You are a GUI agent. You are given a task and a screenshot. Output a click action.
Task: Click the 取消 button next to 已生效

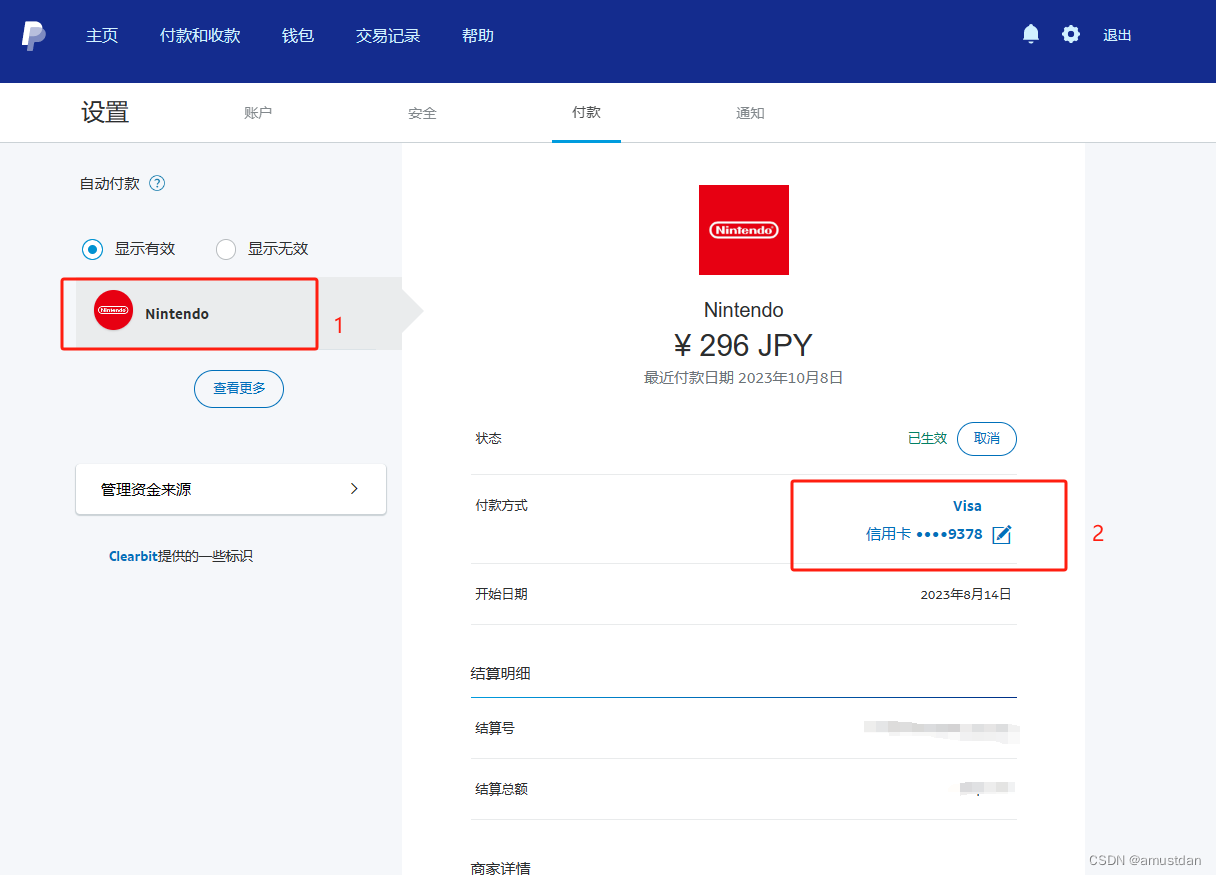coord(987,438)
